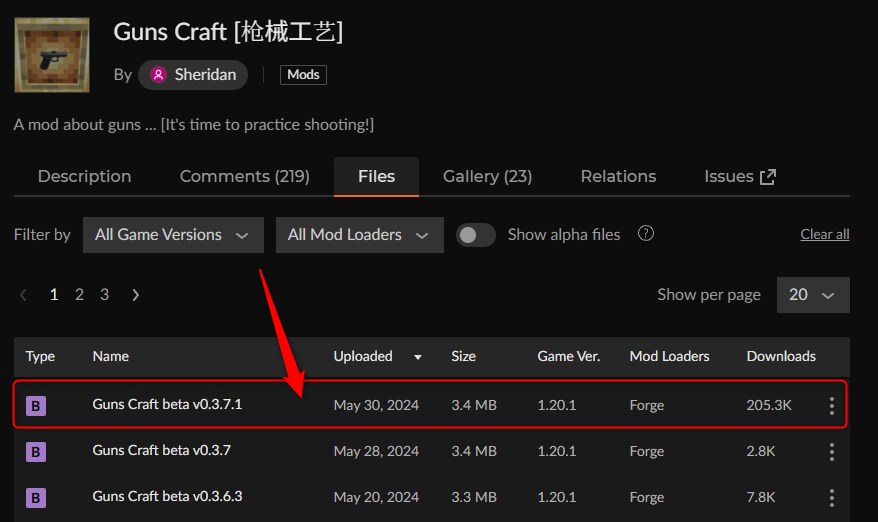This screenshot has height=522, width=878.
Task: Expand the All Mod Loaders dropdown
Action: pos(359,235)
